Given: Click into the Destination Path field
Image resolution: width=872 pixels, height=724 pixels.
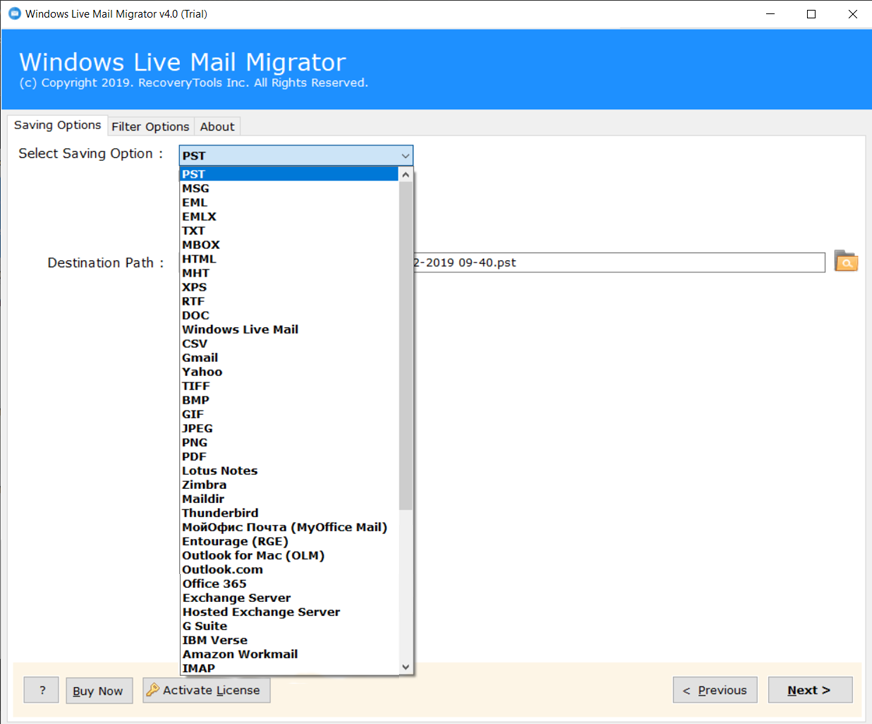Looking at the screenshot, I should pos(619,262).
